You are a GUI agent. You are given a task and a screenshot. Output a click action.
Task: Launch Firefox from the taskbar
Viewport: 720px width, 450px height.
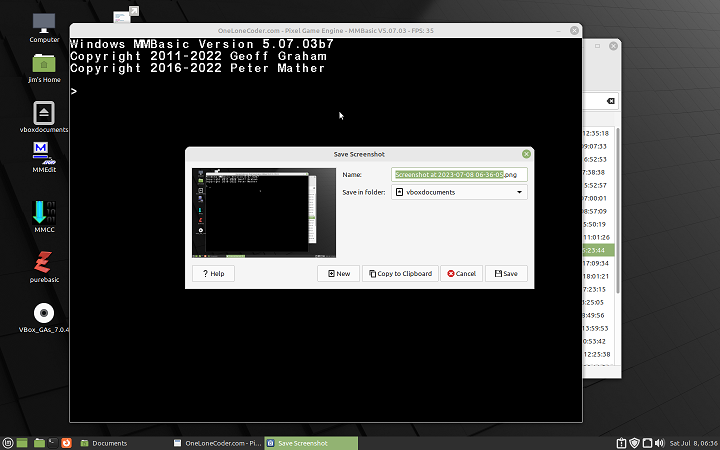[67, 442]
